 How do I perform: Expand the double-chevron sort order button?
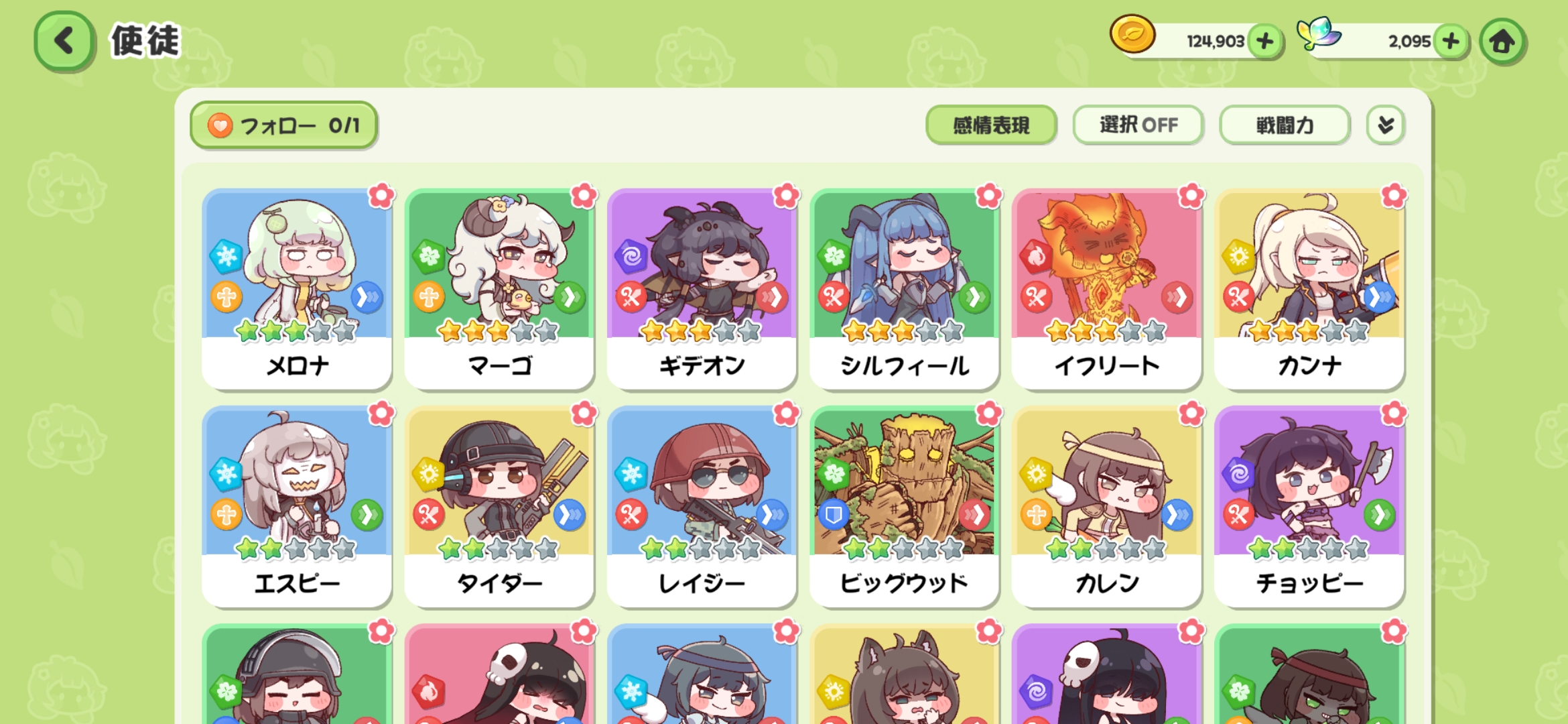pyautogui.click(x=1385, y=125)
